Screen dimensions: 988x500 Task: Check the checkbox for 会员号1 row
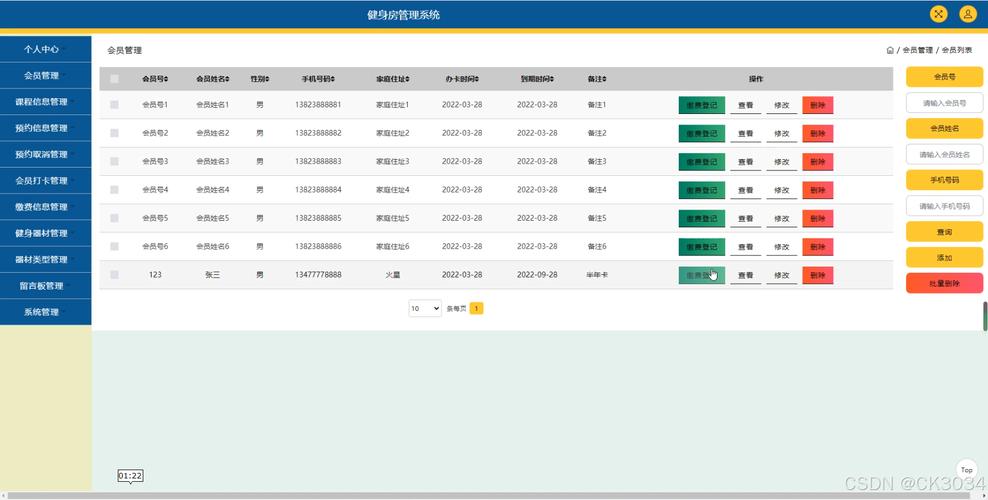coord(114,105)
